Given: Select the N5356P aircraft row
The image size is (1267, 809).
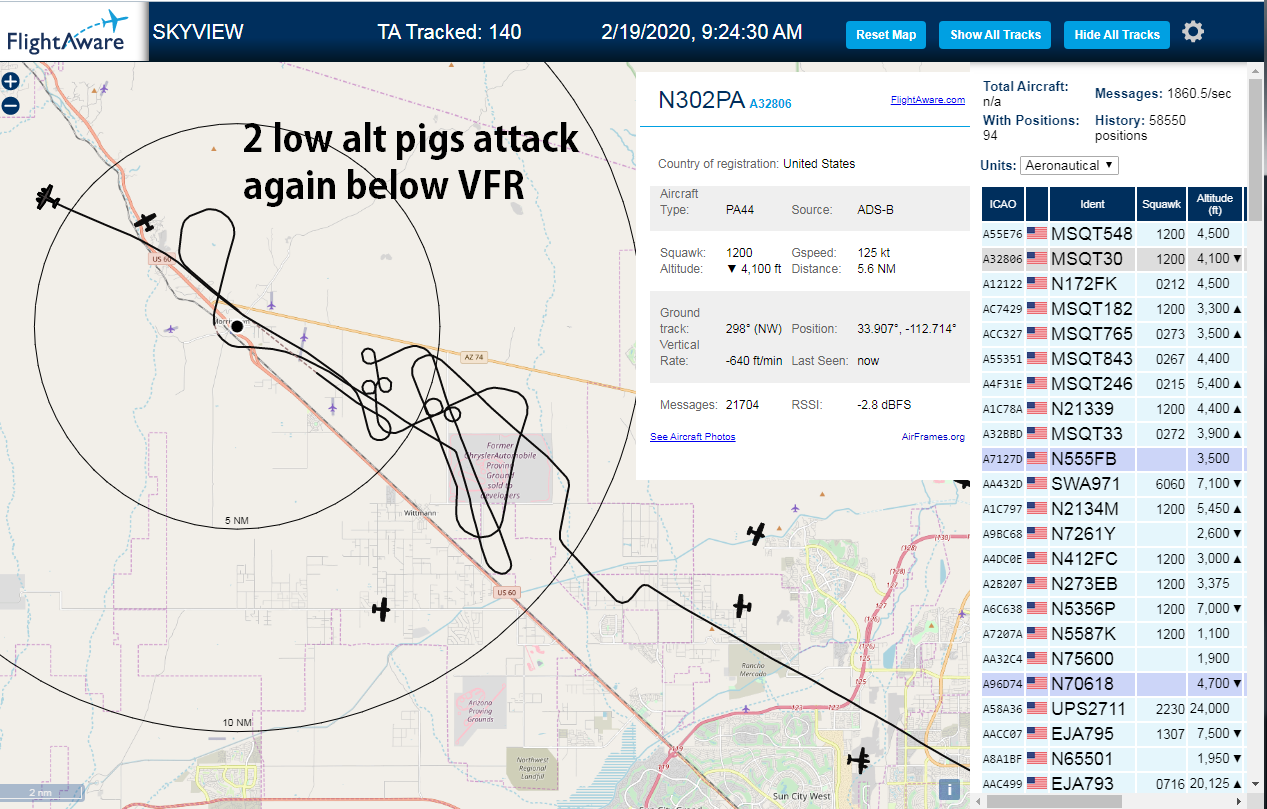Looking at the screenshot, I should click(1113, 609).
